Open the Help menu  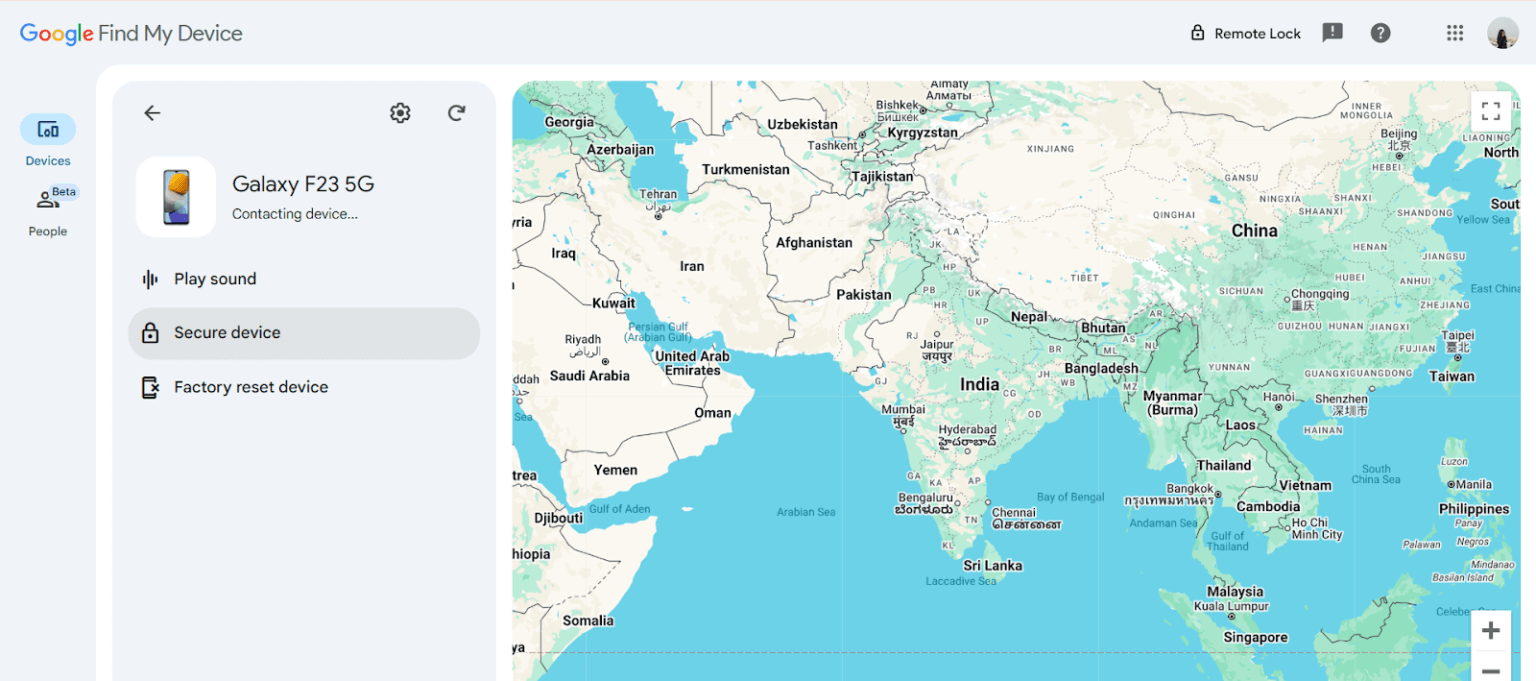pos(1380,32)
